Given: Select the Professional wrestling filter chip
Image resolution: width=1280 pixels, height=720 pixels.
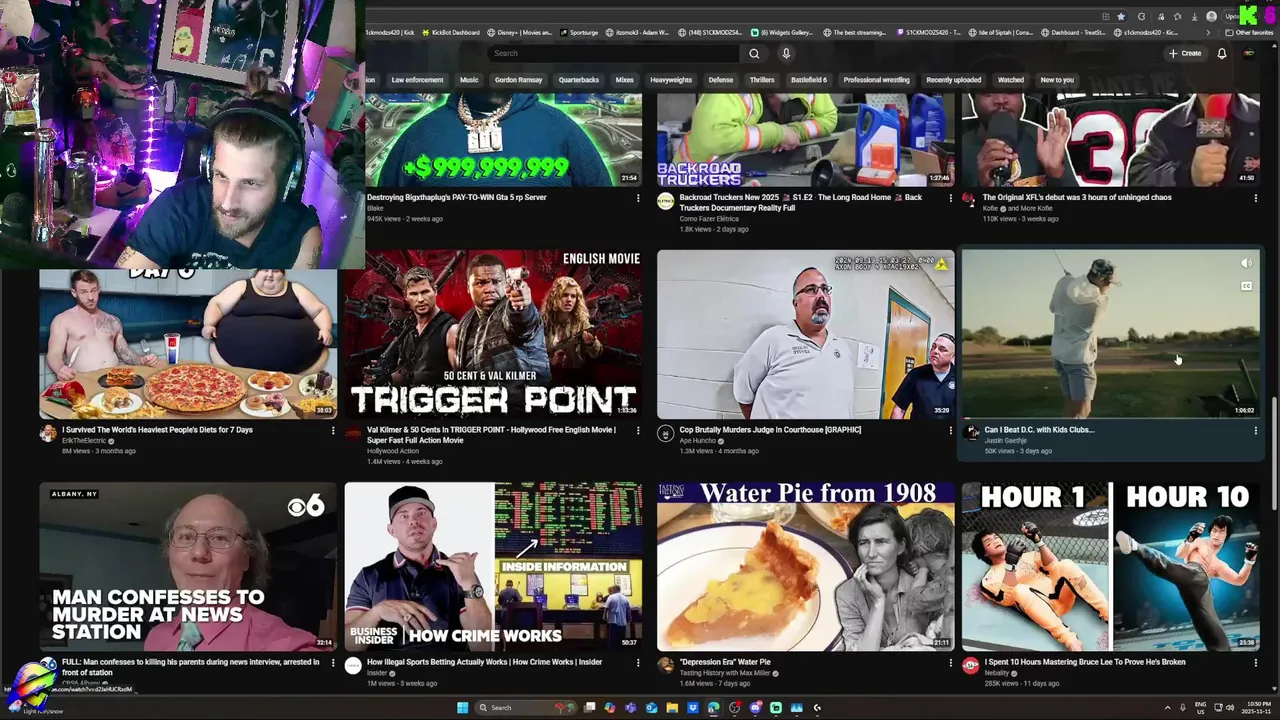Looking at the screenshot, I should point(876,80).
